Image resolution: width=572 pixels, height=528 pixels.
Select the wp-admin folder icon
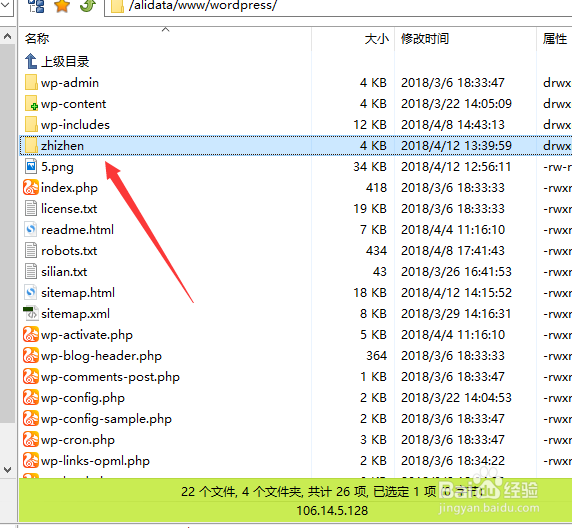click(31, 82)
